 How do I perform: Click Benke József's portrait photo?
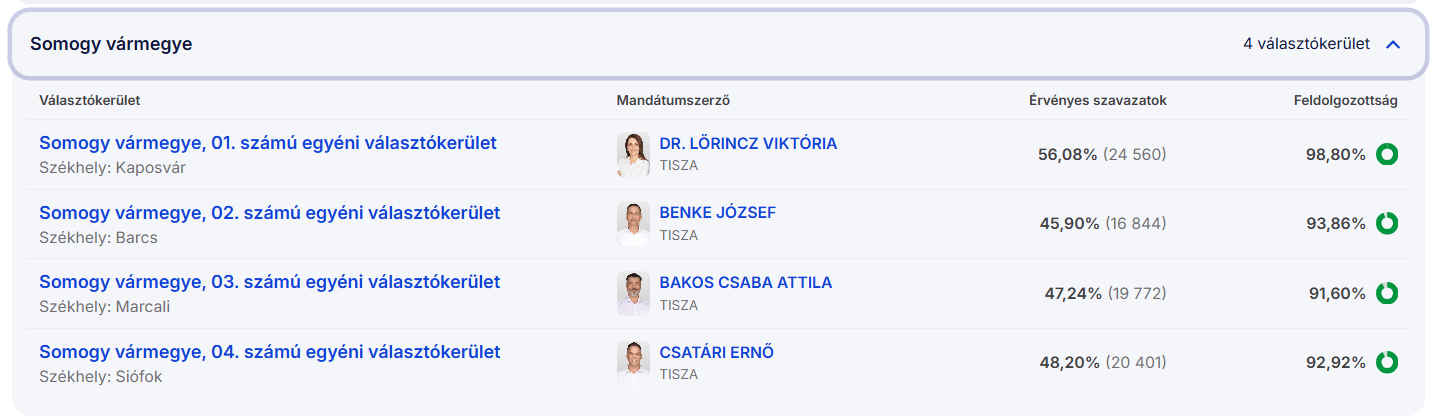633,224
